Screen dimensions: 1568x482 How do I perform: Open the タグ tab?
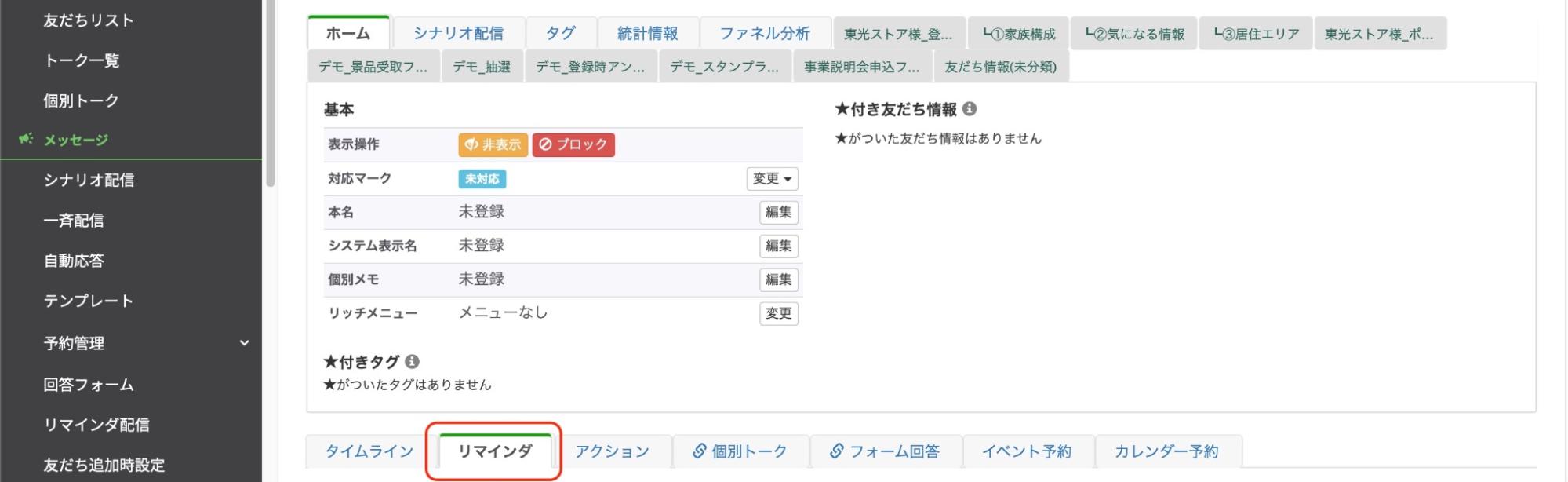pos(561,34)
